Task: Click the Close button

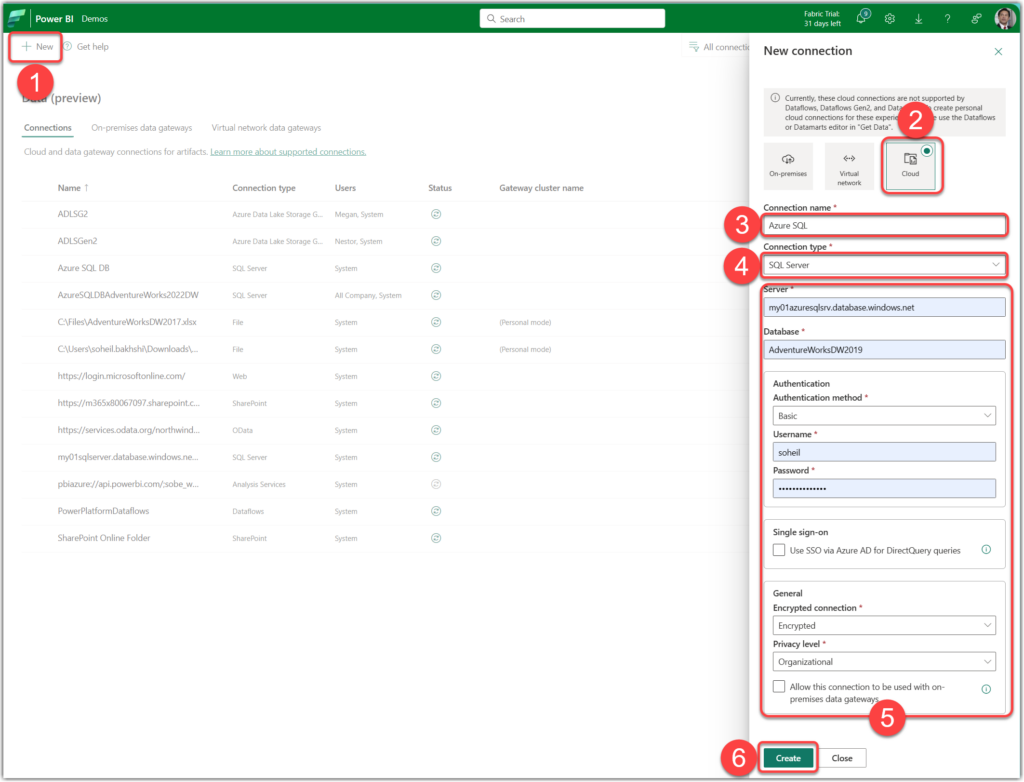Action: click(842, 758)
